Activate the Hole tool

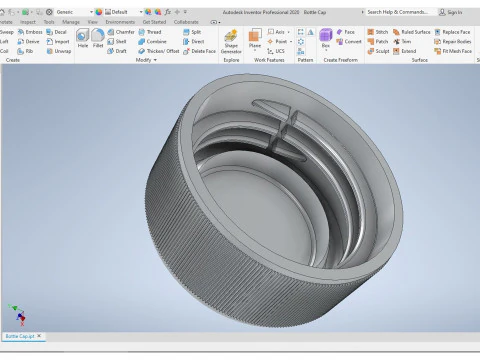(x=83, y=38)
